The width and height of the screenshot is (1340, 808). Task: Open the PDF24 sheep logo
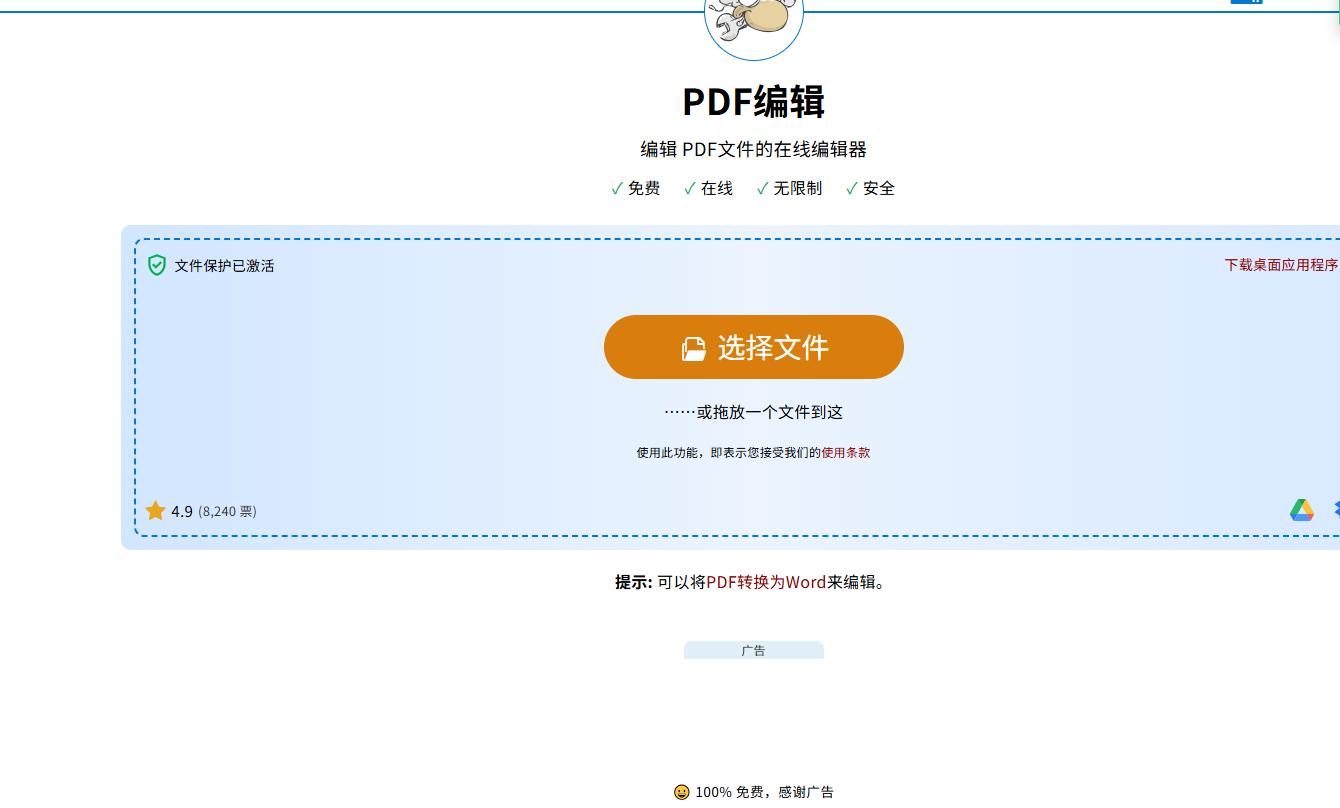[x=754, y=20]
